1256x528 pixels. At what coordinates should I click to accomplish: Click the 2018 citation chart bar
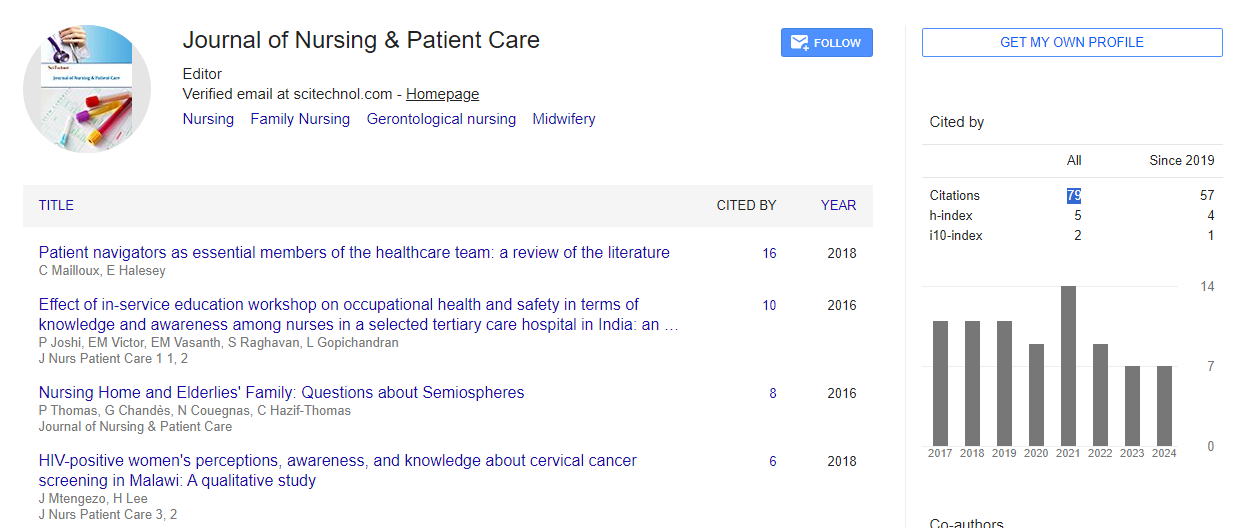[972, 383]
